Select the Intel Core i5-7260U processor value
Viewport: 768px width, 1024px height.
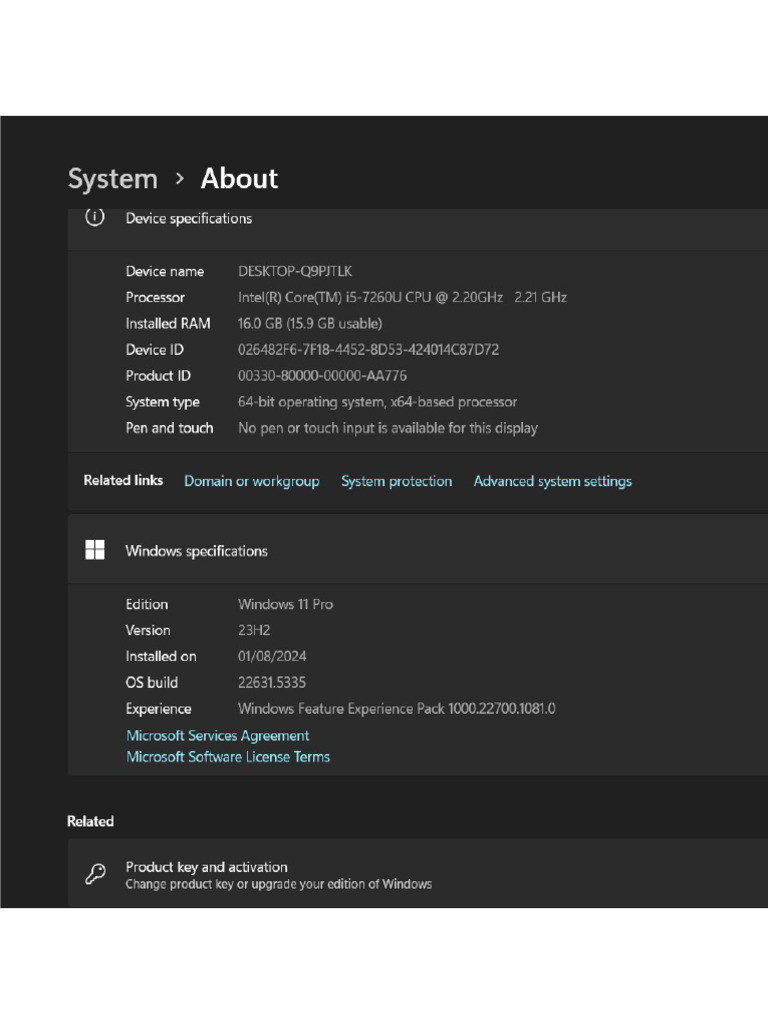point(402,297)
